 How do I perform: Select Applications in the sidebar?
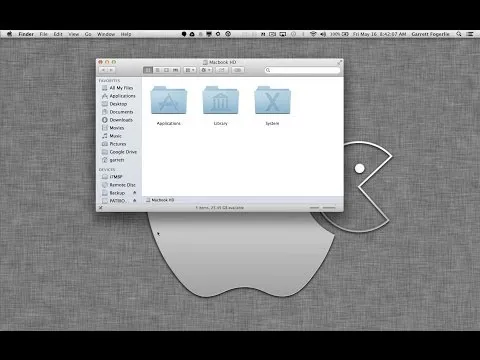coord(119,96)
